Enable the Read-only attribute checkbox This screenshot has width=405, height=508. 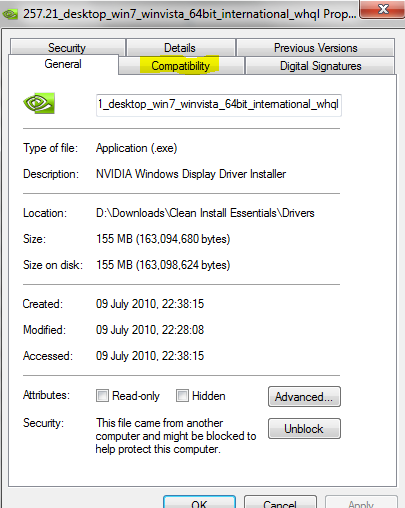102,396
